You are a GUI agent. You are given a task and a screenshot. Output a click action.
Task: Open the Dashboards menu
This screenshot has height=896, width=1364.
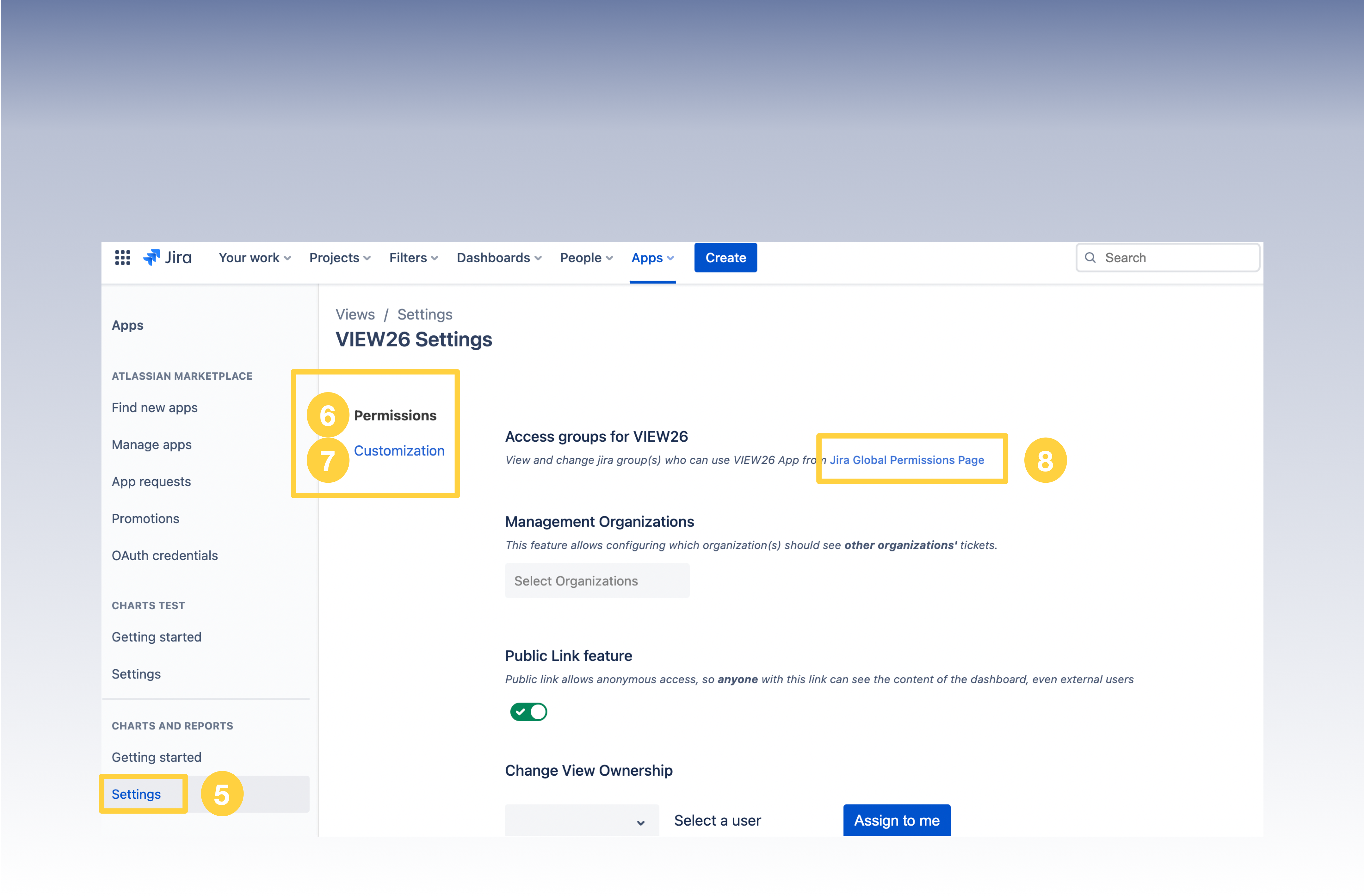point(499,258)
